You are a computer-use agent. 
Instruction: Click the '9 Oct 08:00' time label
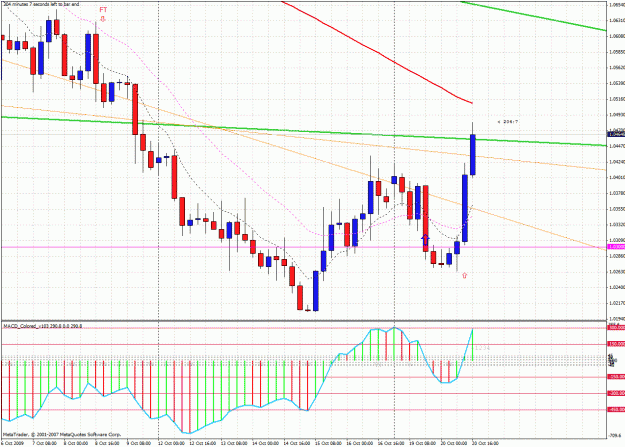[x=139, y=443]
